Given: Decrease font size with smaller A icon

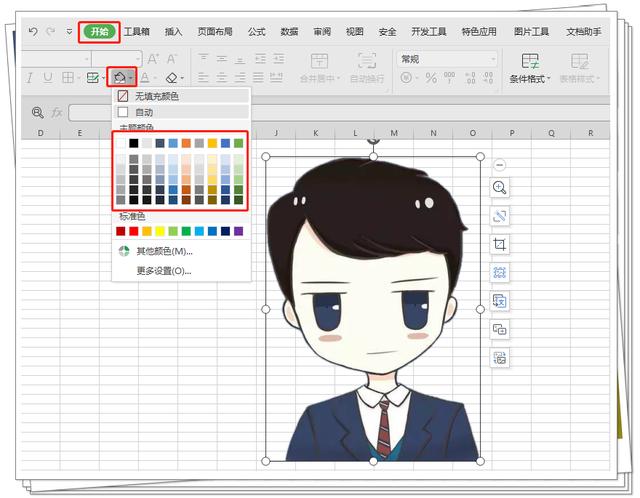Looking at the screenshot, I should point(171,59).
